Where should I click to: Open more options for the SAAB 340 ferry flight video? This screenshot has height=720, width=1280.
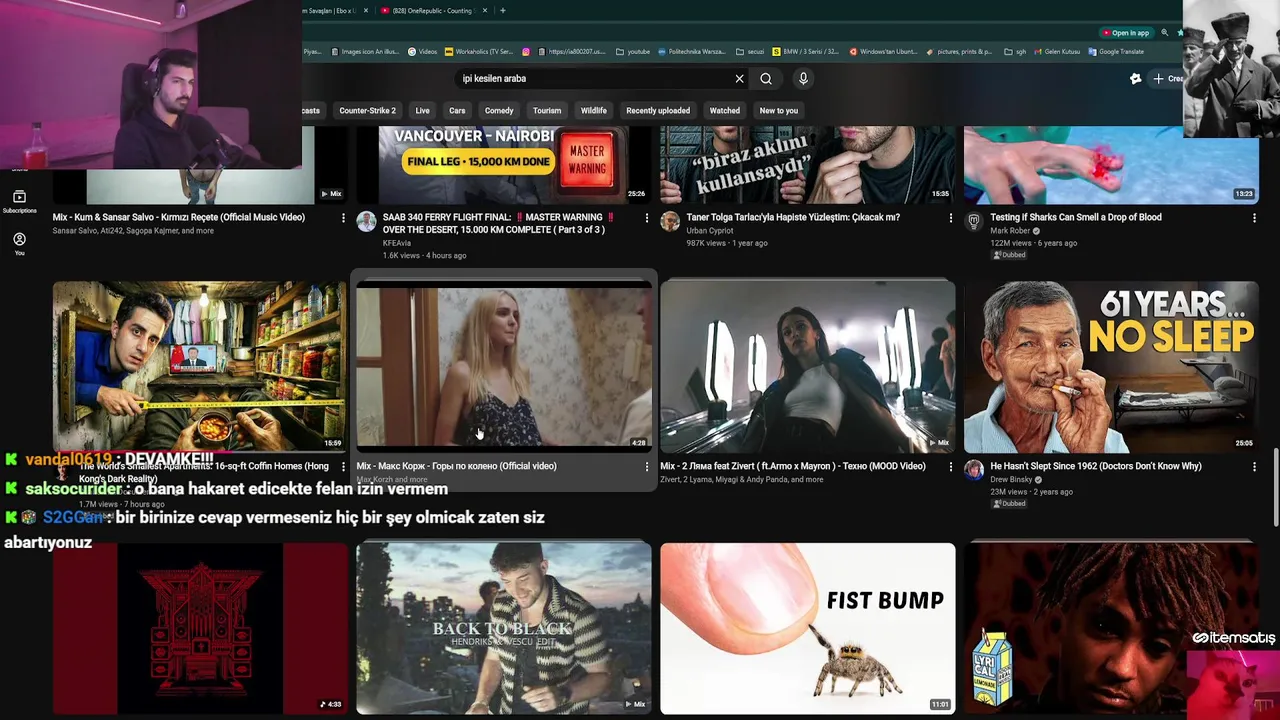(x=647, y=218)
